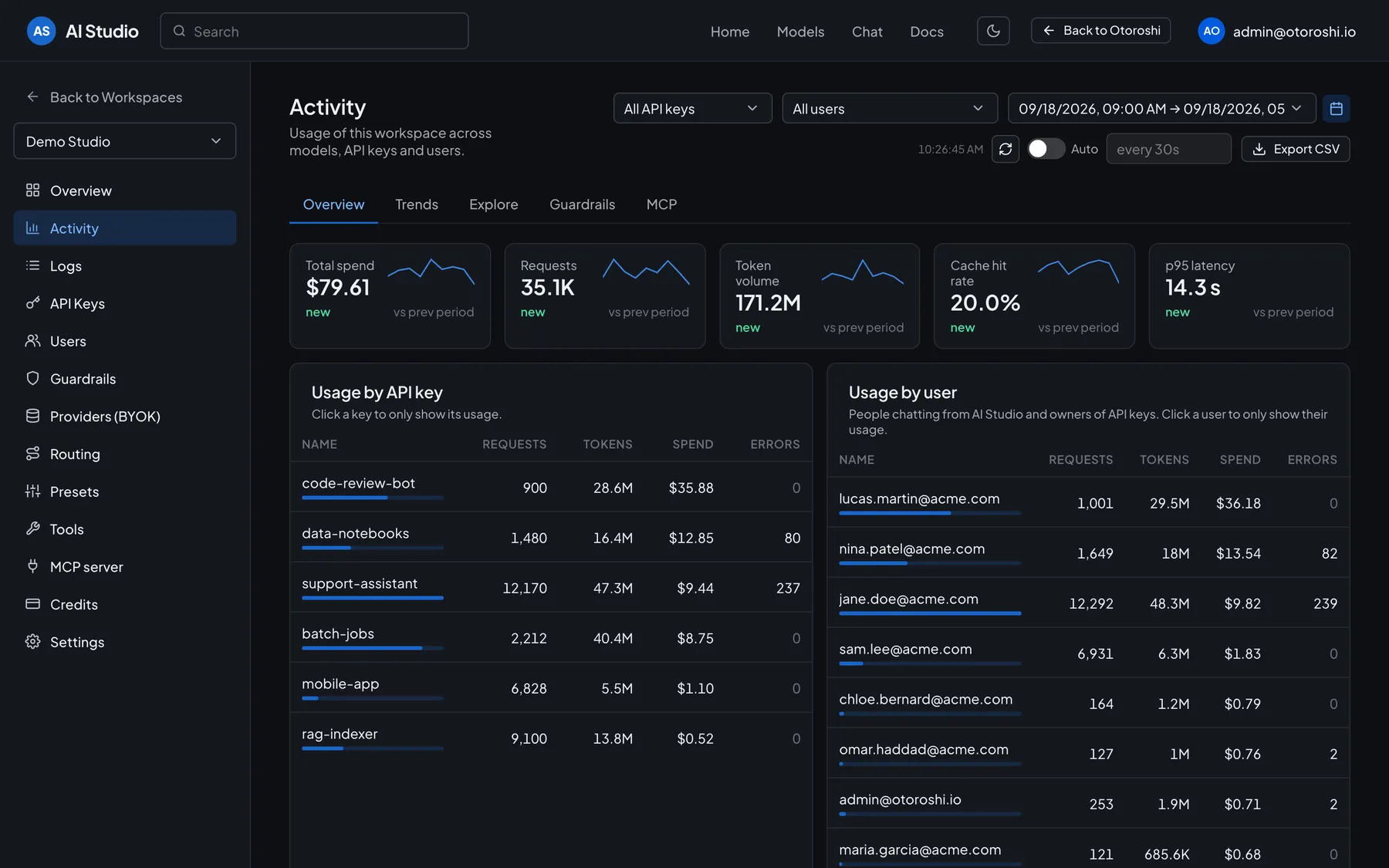Click the Presets sliders icon
This screenshot has height=868, width=1389.
click(32, 491)
